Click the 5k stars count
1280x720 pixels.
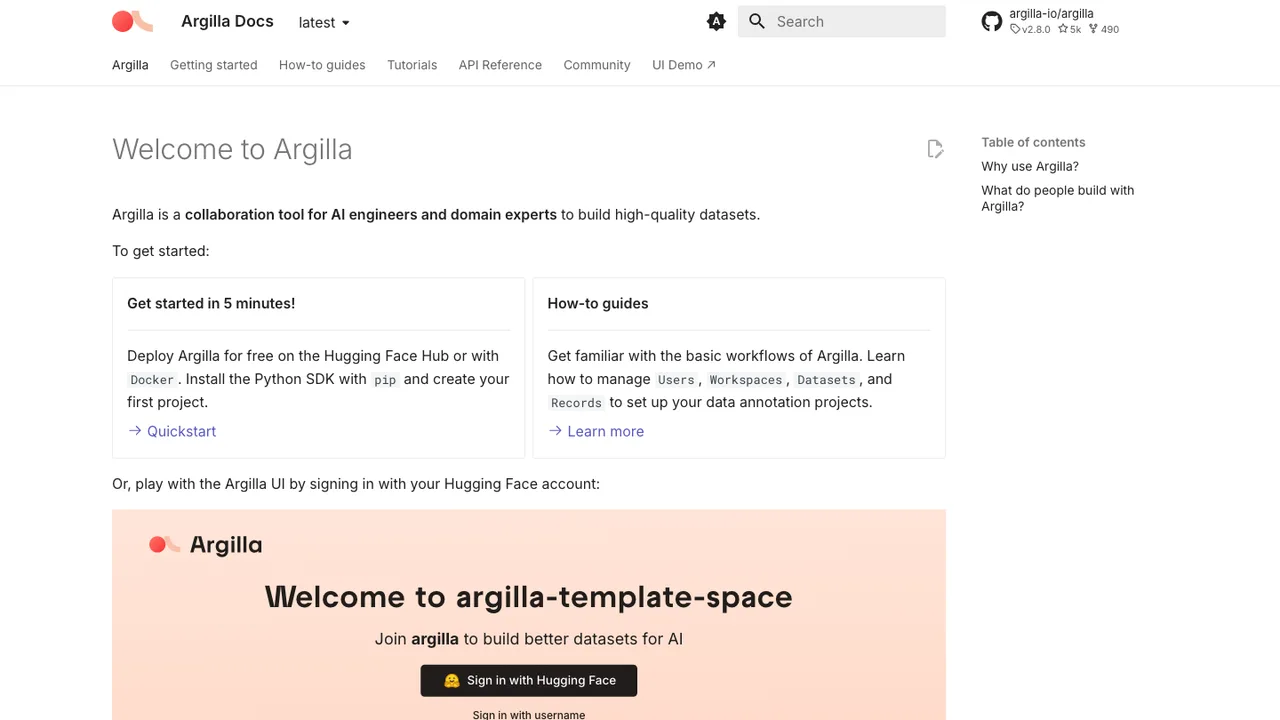[1070, 30]
